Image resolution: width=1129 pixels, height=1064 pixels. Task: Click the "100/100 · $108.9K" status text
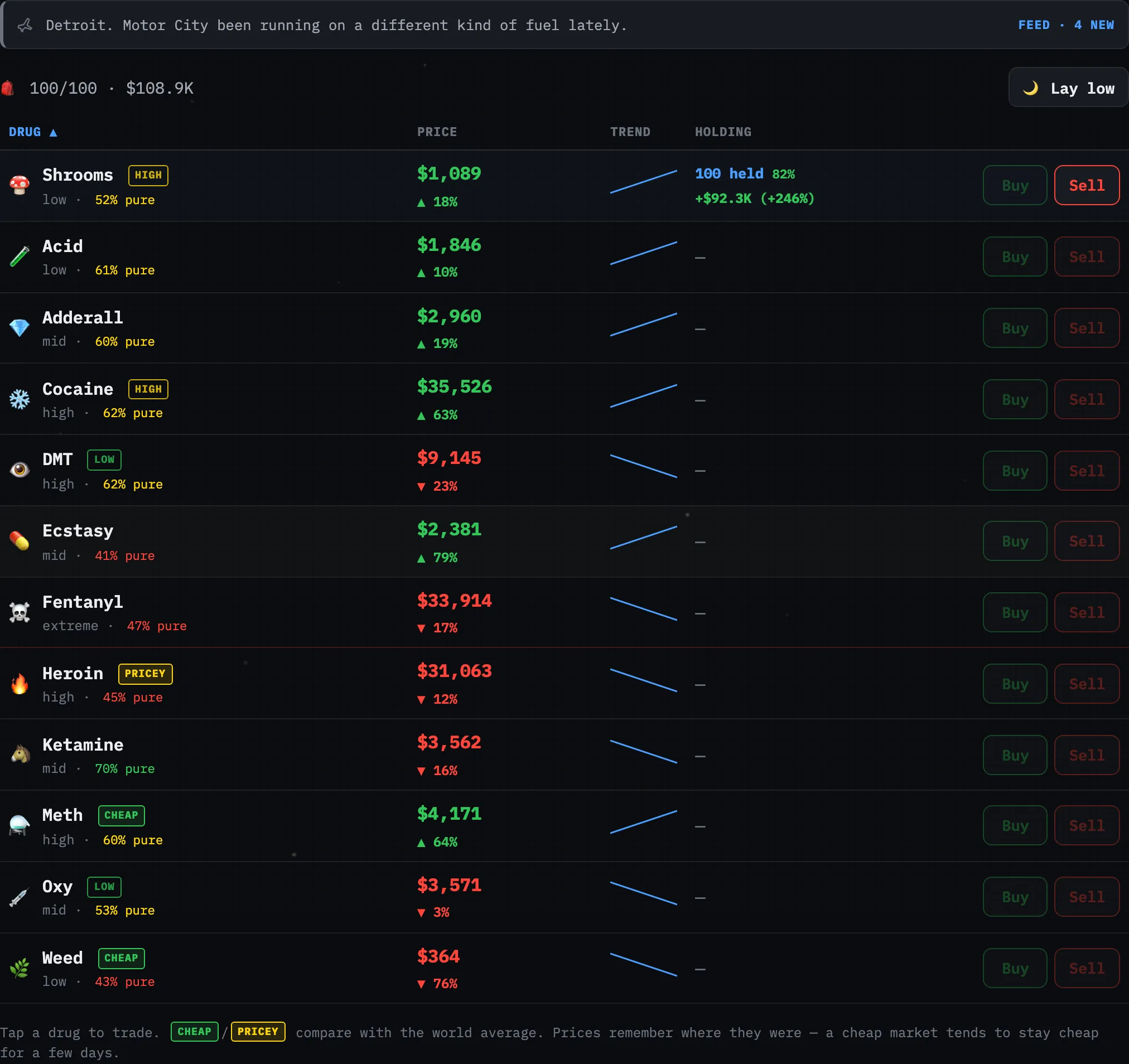(112, 89)
